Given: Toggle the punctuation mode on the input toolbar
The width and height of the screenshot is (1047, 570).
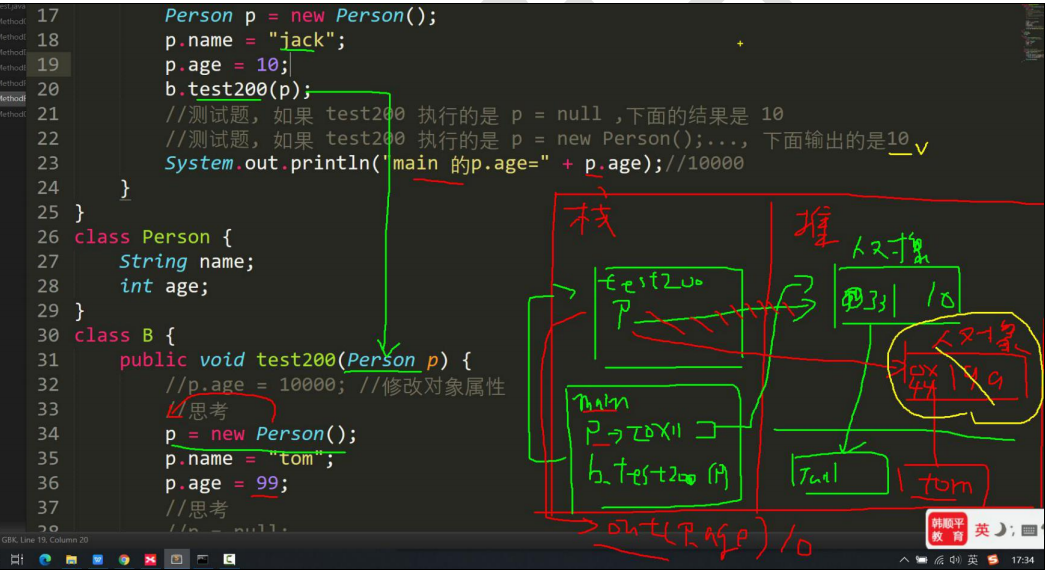Looking at the screenshot, I should [x=1013, y=531].
